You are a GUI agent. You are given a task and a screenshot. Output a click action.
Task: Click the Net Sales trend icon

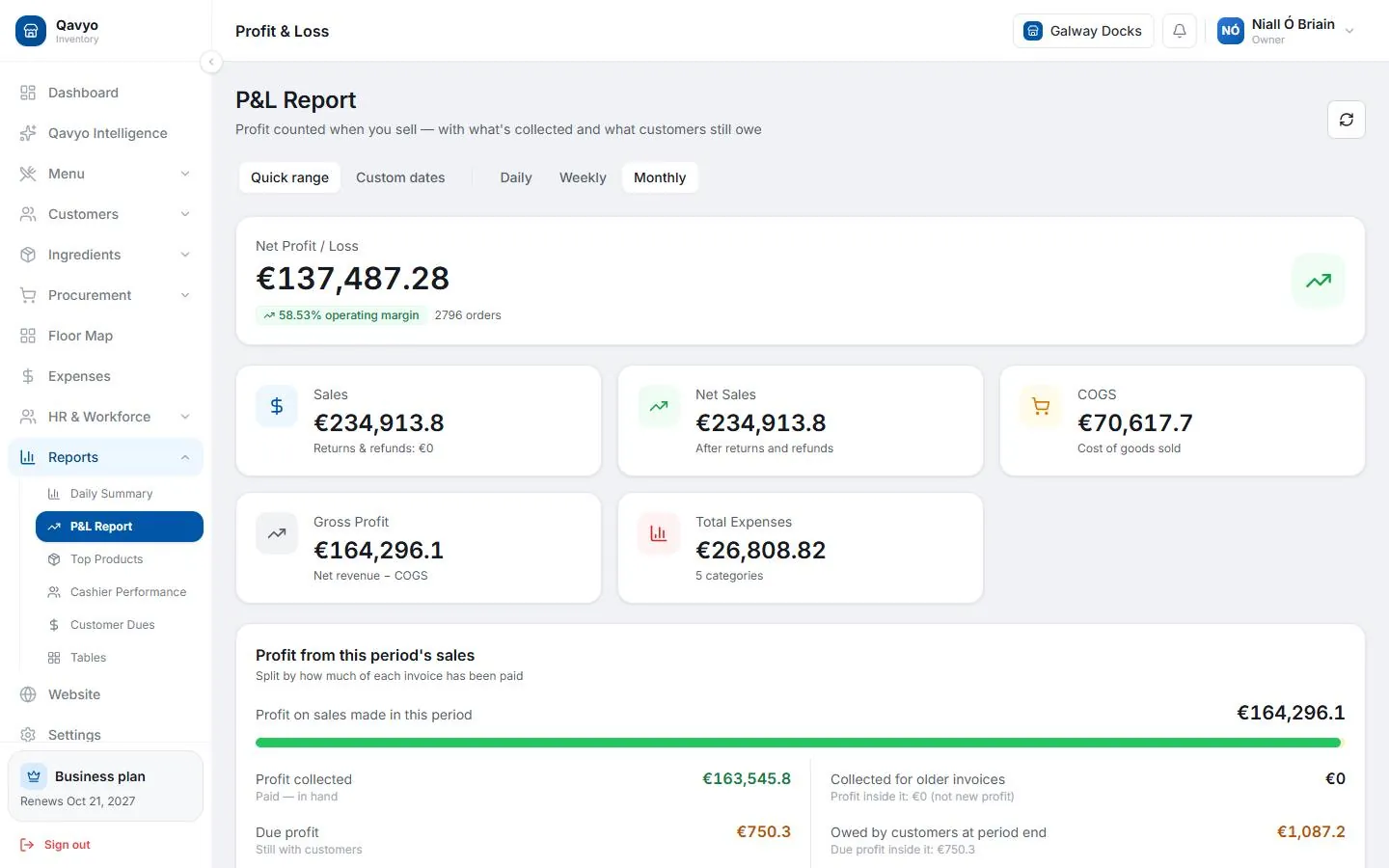click(x=659, y=406)
